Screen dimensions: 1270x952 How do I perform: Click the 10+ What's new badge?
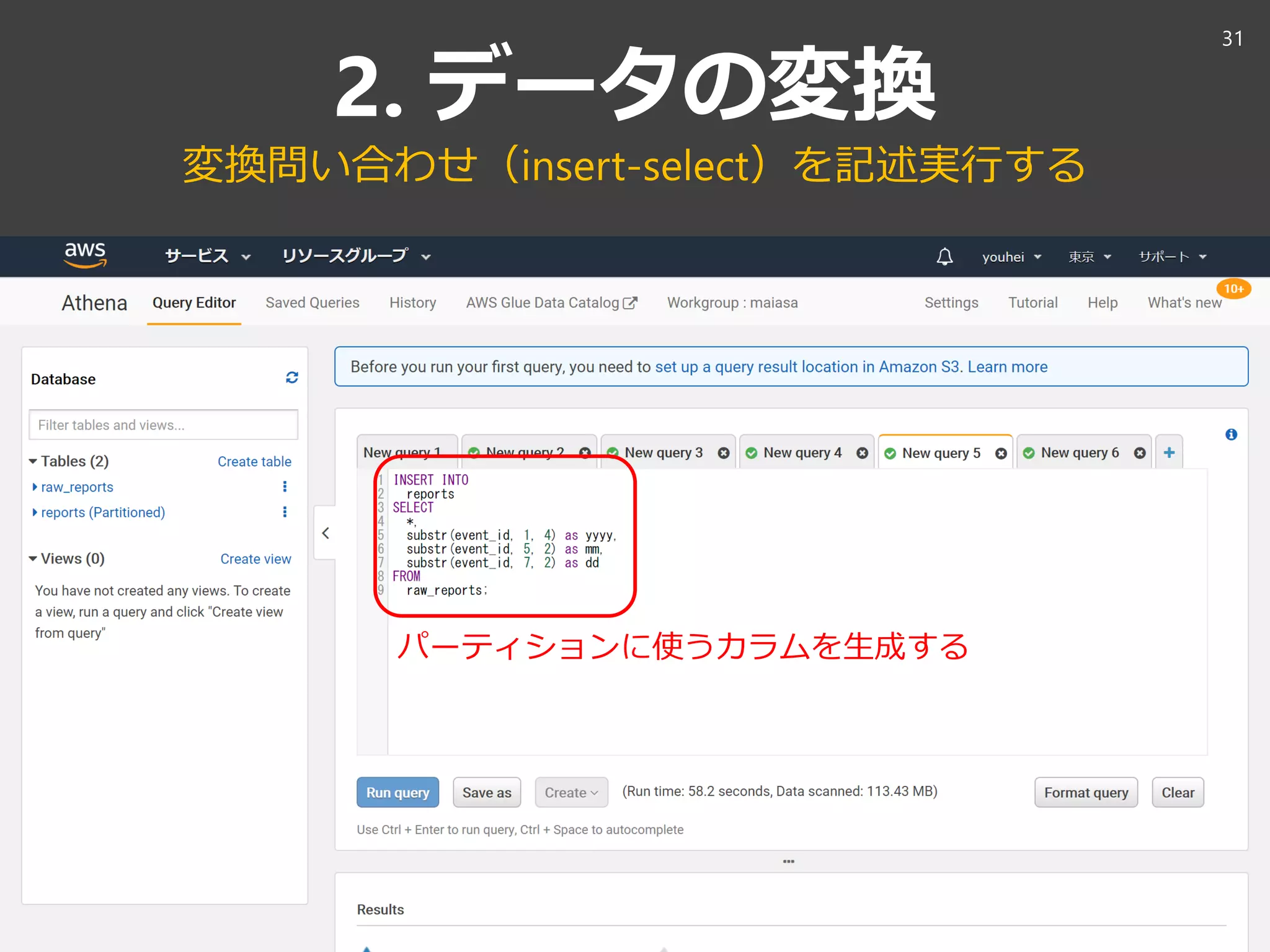click(x=1233, y=289)
